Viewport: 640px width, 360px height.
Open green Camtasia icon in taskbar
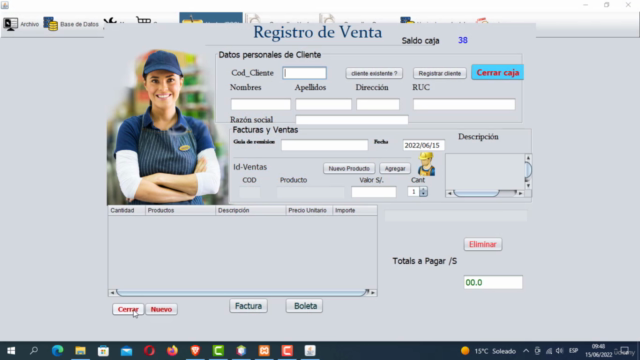218,351
